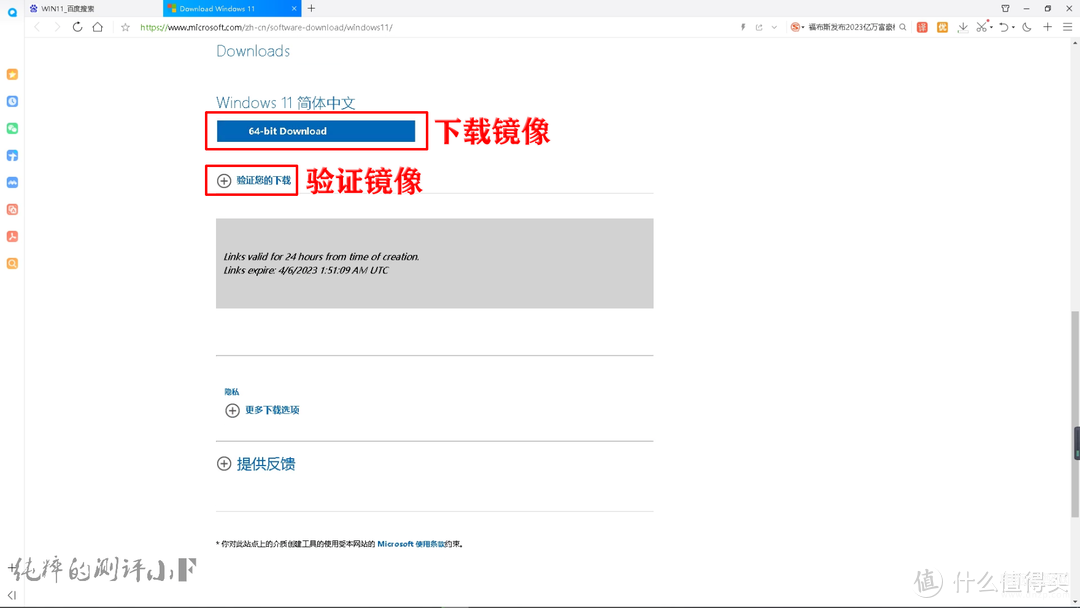Expand the undo closed tab dropdown arrow
Screen dimensions: 1080x608
tap(1013, 28)
